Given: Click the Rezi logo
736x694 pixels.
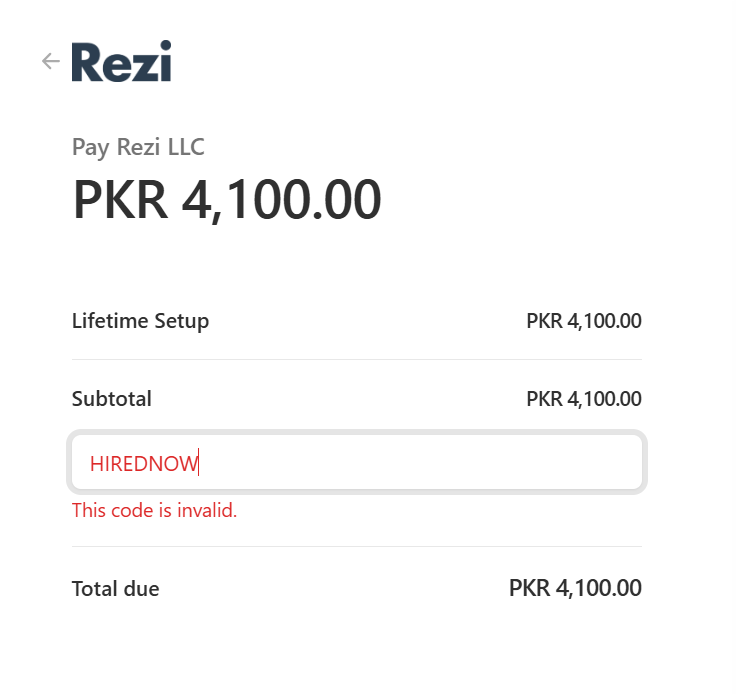Looking at the screenshot, I should [x=121, y=62].
